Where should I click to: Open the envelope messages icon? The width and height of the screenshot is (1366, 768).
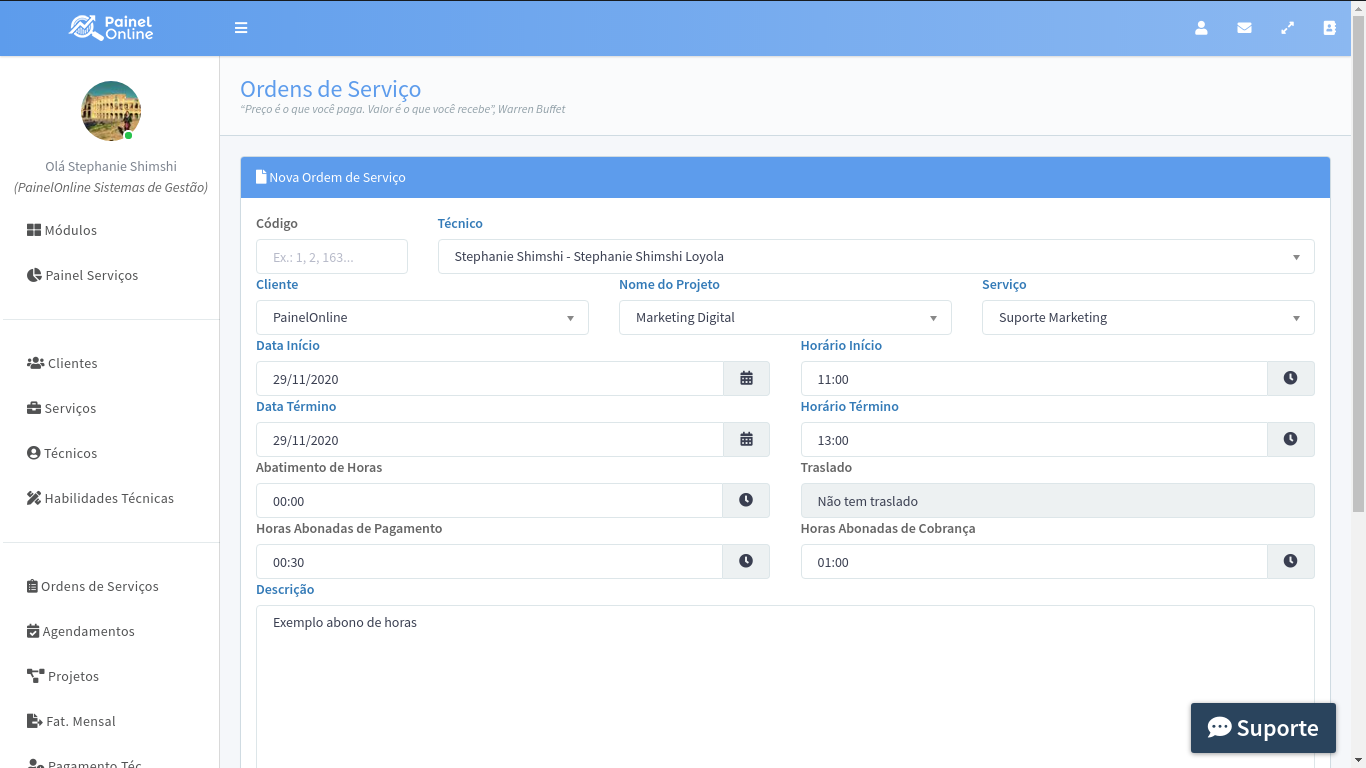(1244, 28)
